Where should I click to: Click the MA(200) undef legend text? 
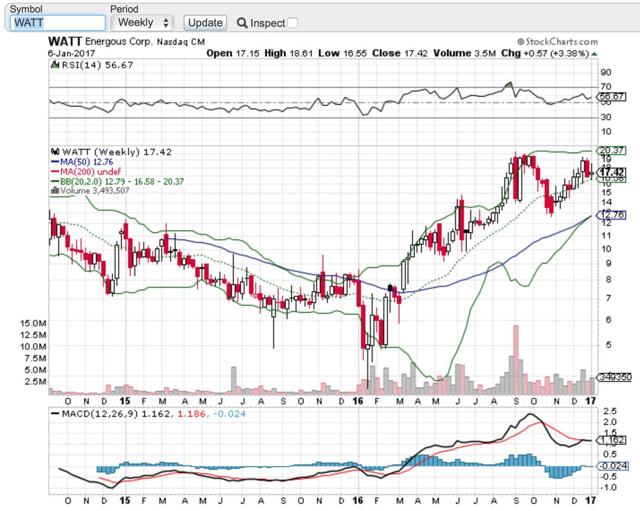pos(90,172)
